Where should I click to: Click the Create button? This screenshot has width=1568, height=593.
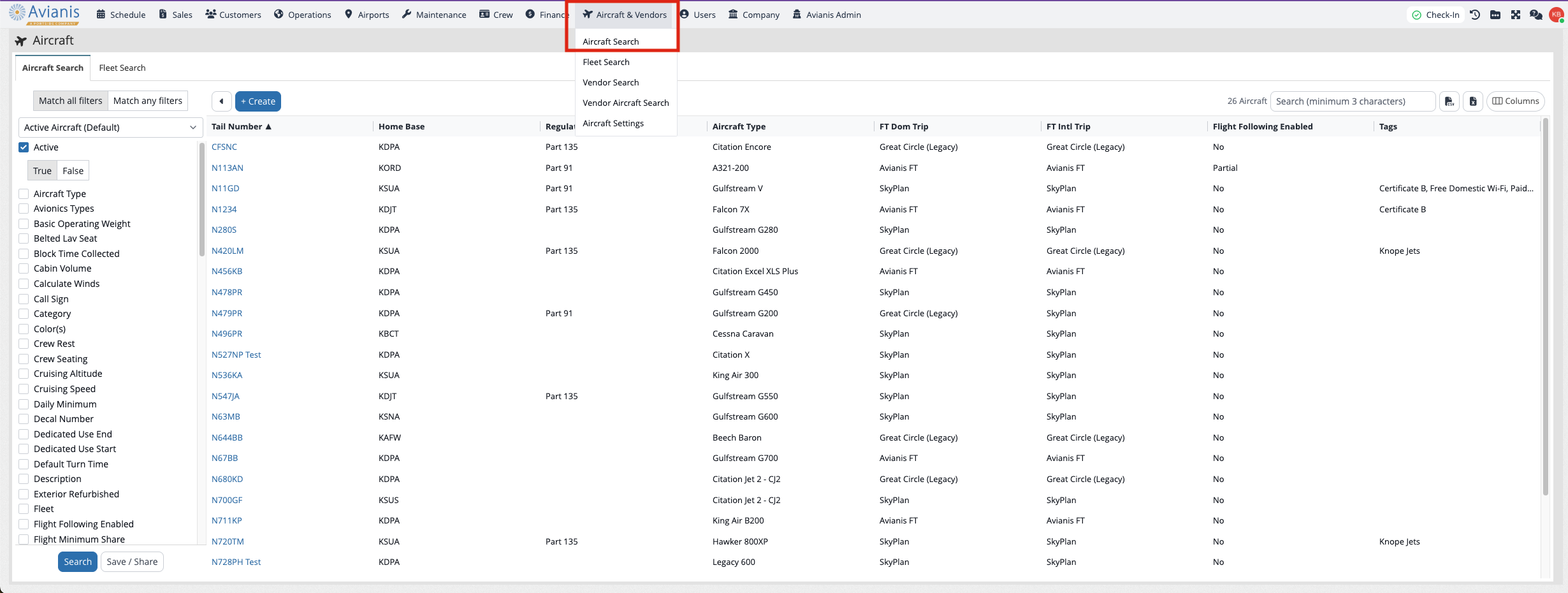click(x=258, y=101)
